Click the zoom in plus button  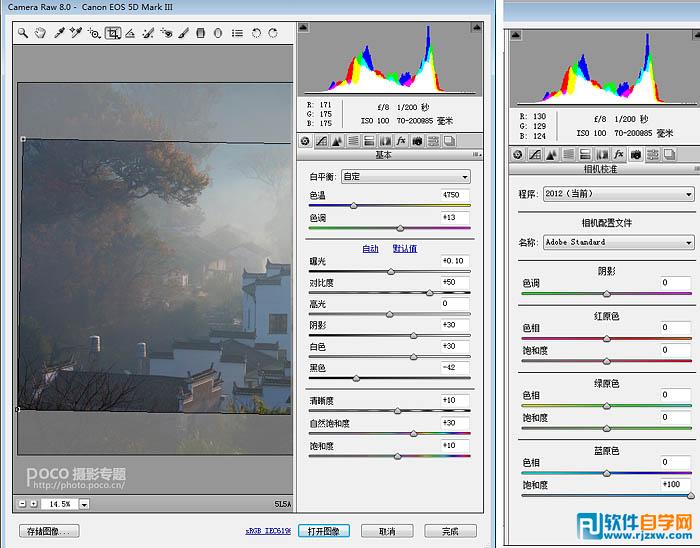33,504
